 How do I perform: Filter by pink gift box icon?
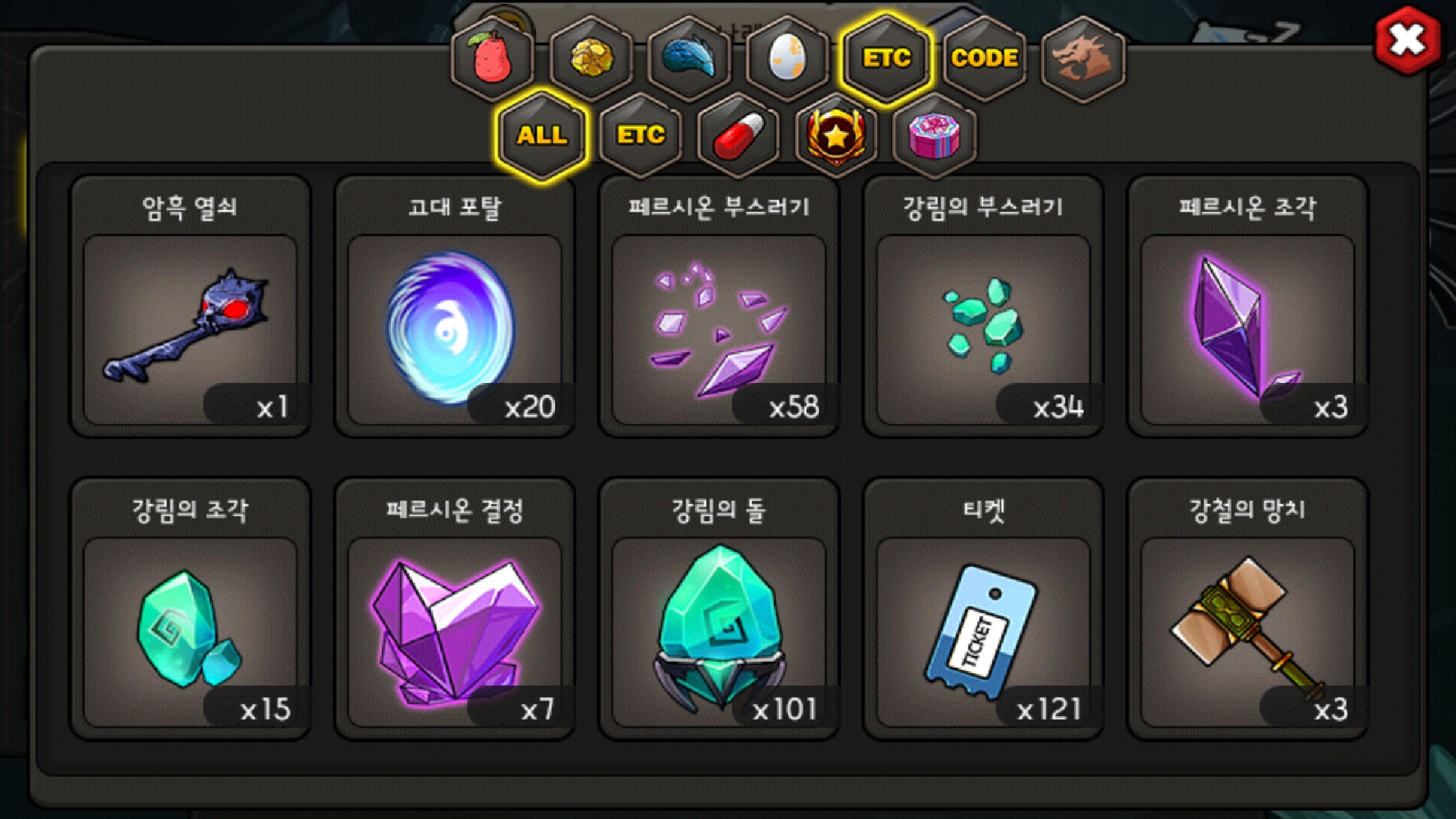pos(934,136)
